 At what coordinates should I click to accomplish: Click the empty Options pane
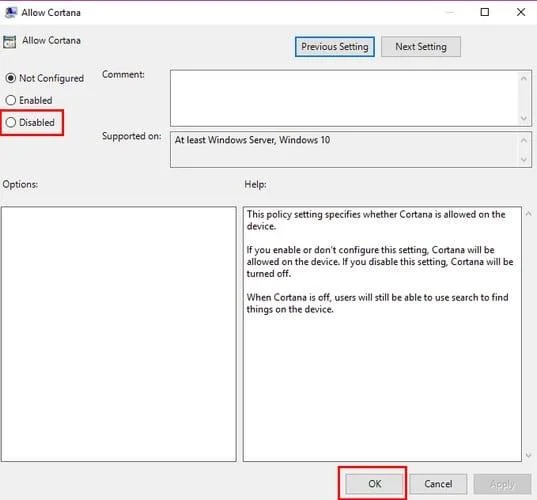118,334
